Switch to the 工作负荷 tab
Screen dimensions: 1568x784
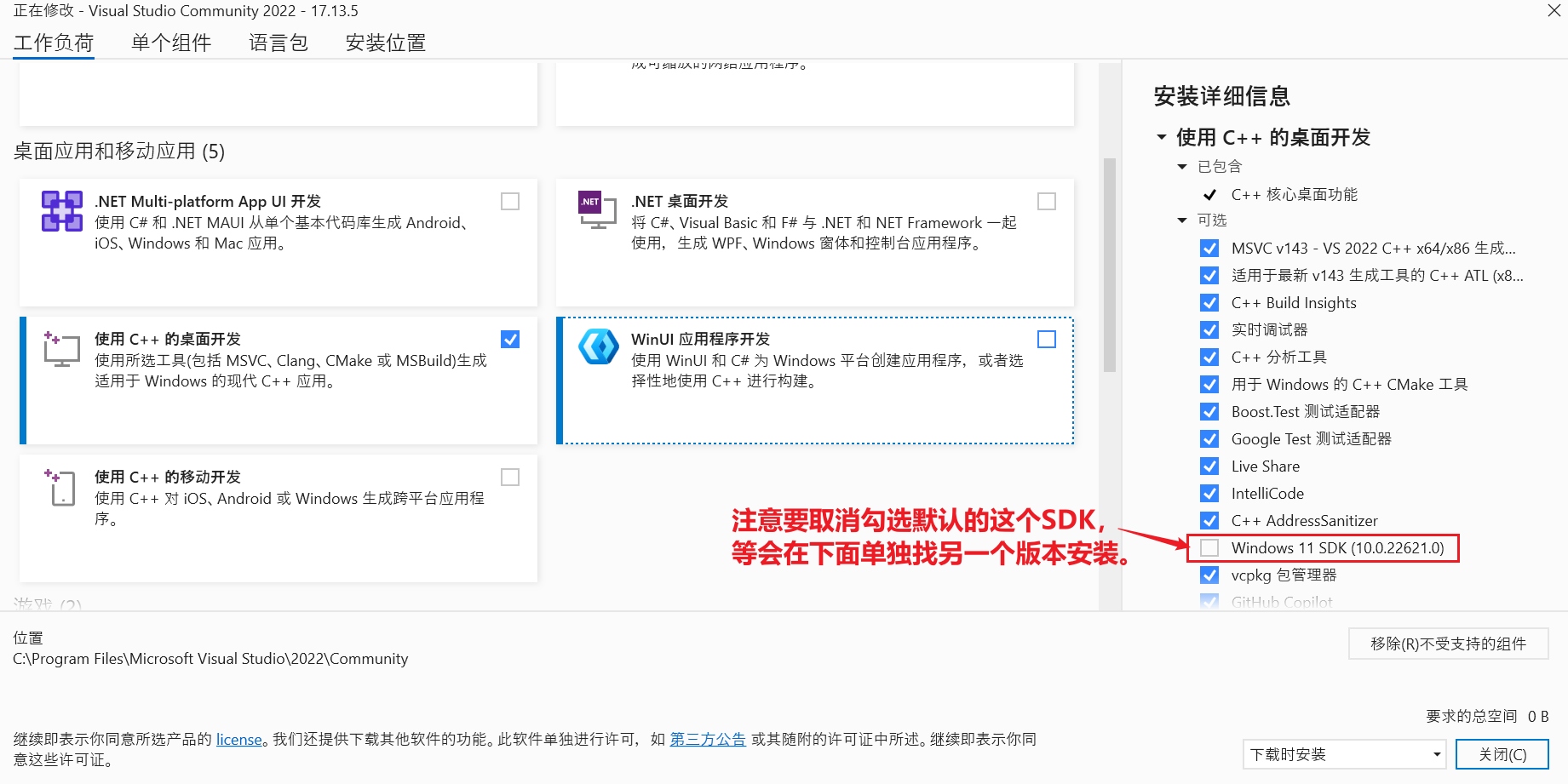pos(54,43)
